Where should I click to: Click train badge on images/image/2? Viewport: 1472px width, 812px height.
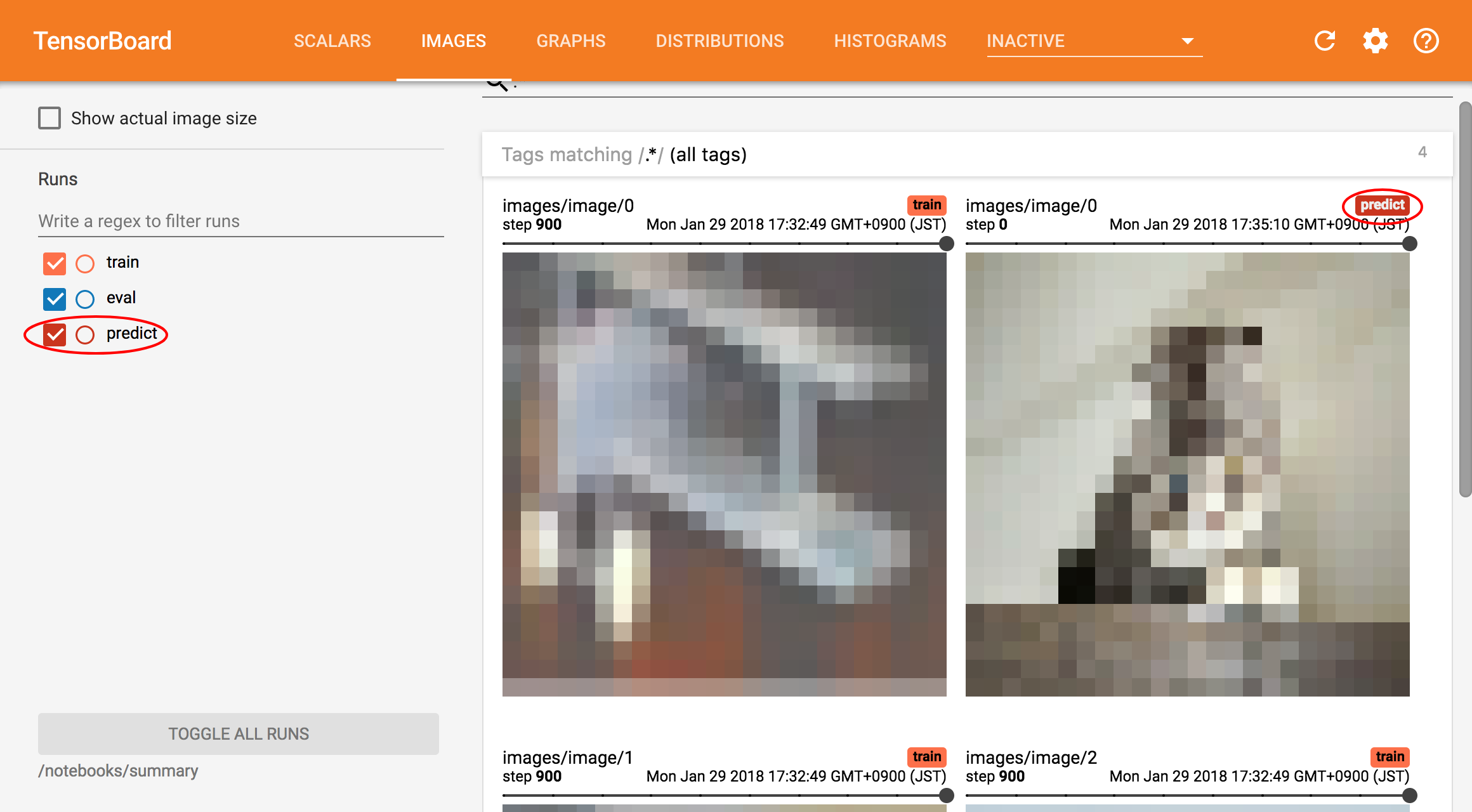[1390, 757]
